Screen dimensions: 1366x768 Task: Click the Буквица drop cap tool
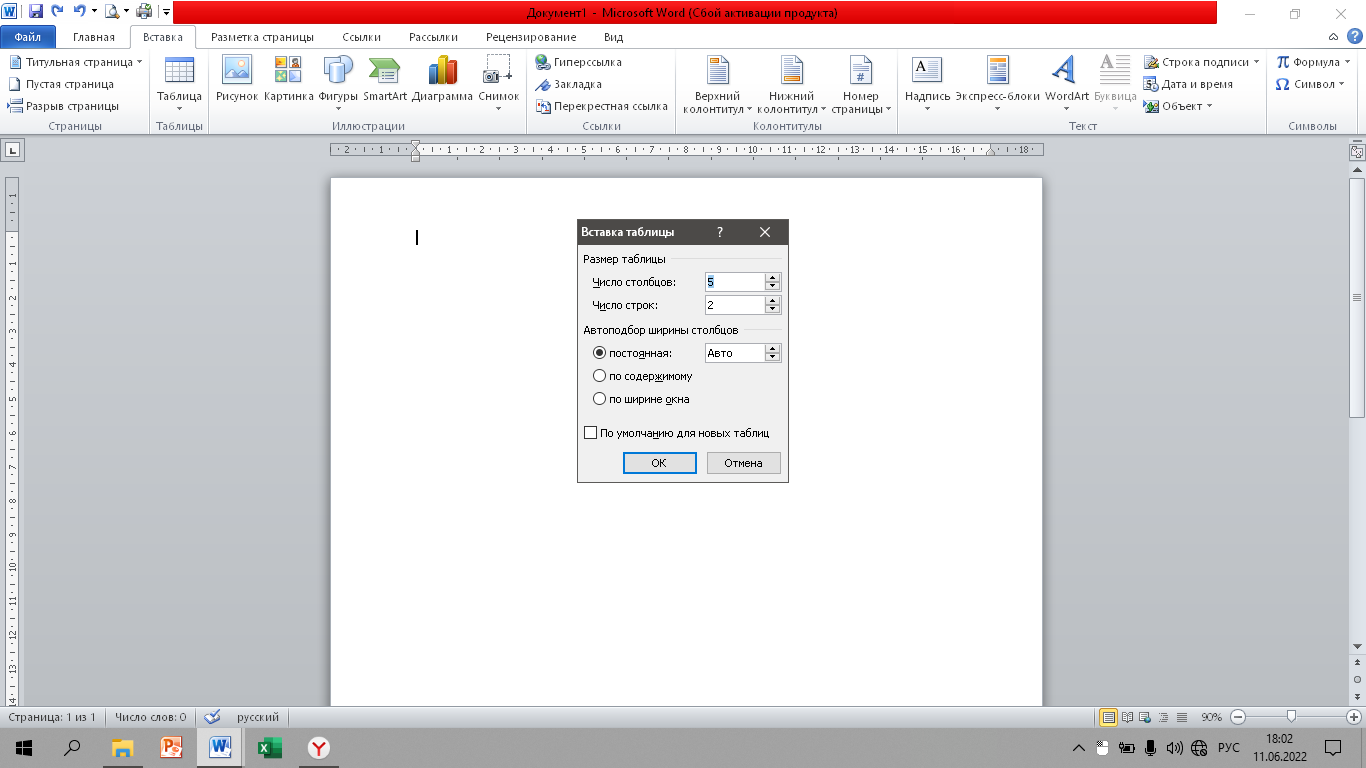pos(1115,84)
